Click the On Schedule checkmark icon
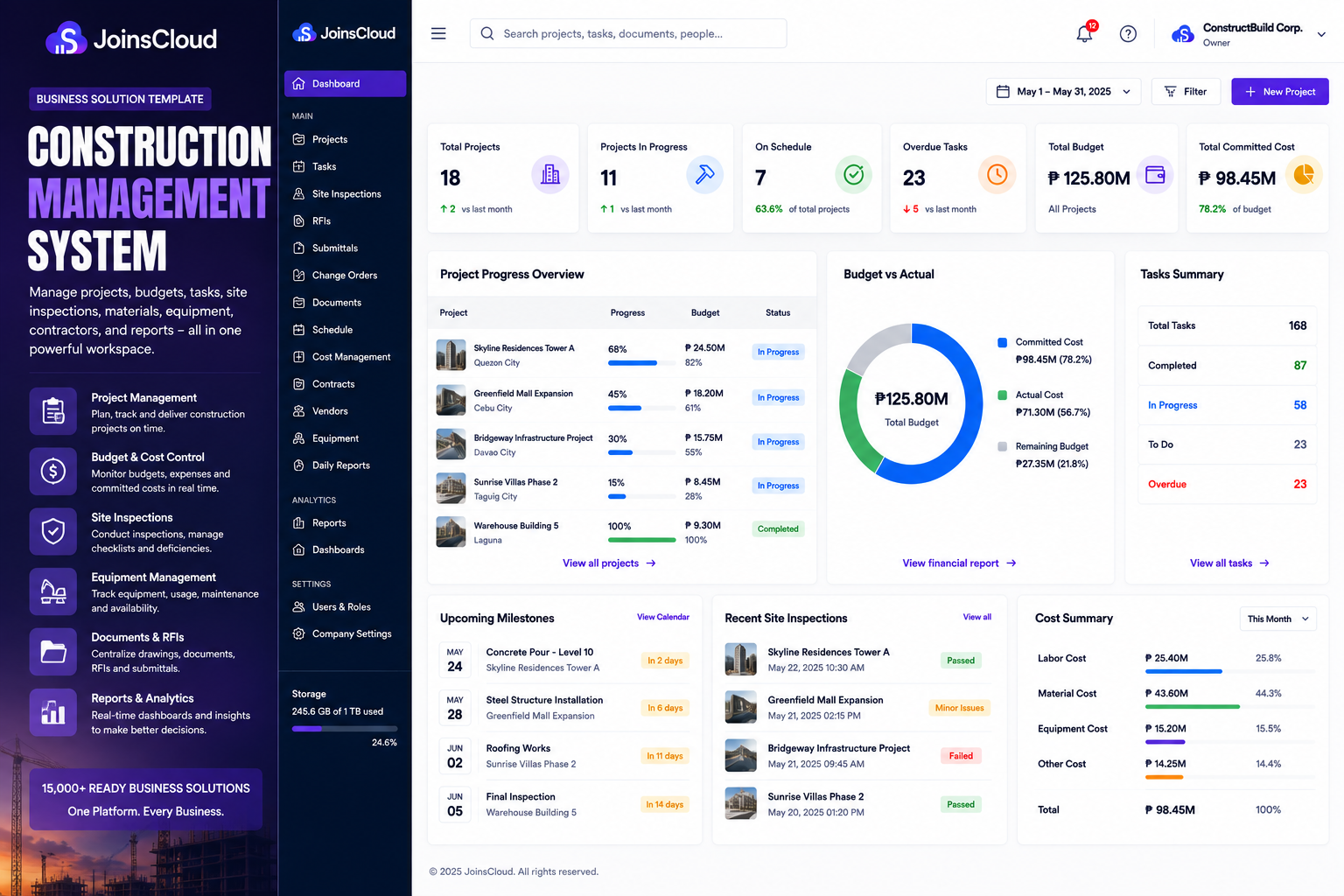Viewport: 1344px width, 896px height. [x=853, y=175]
